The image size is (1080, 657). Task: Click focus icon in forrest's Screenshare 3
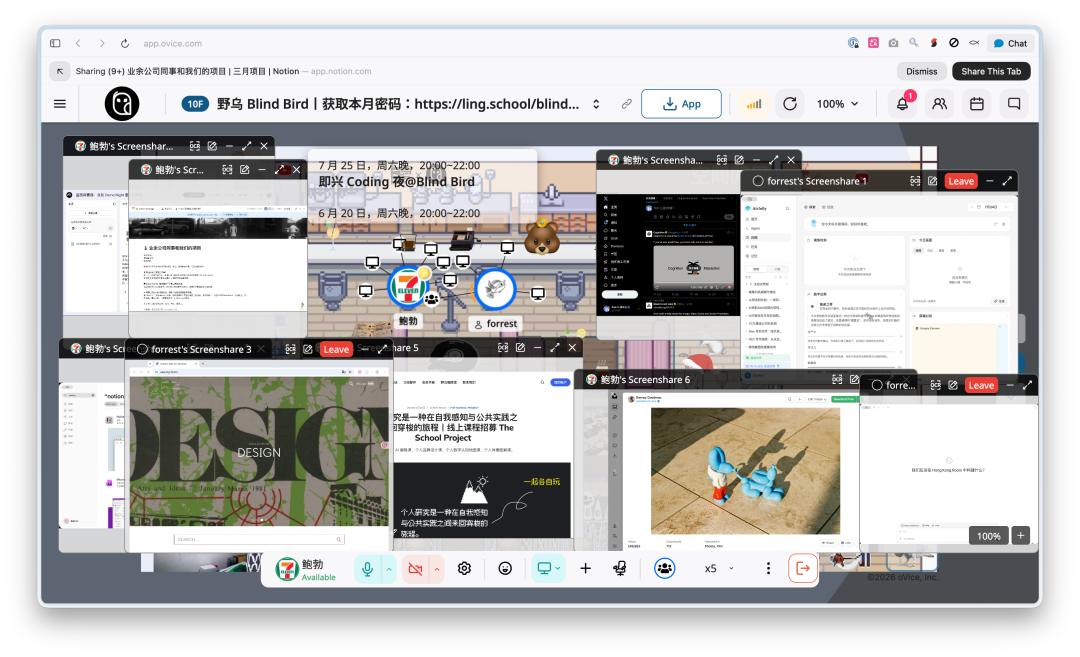click(291, 349)
